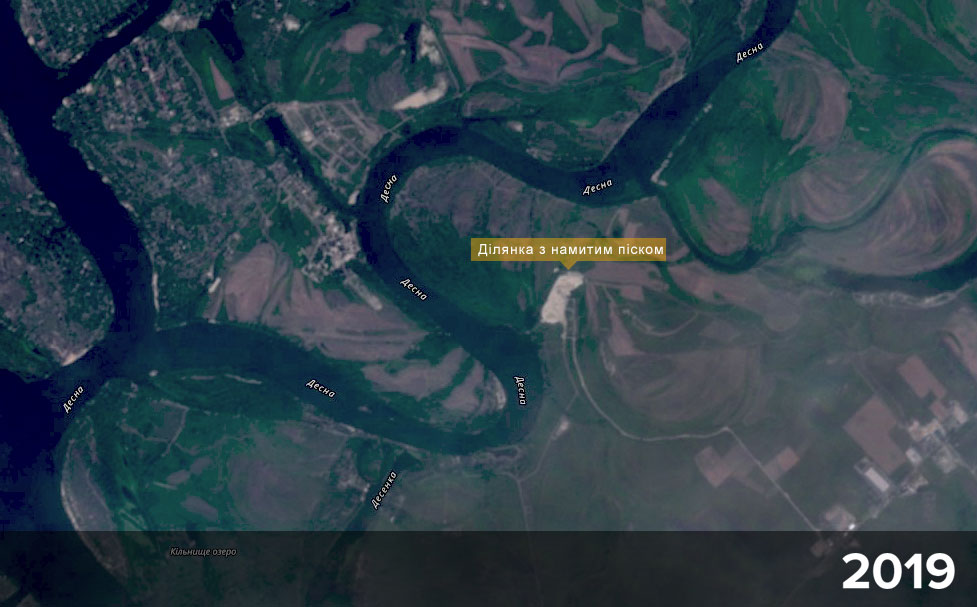Click the Десна label at the far left edge

tap(73, 398)
